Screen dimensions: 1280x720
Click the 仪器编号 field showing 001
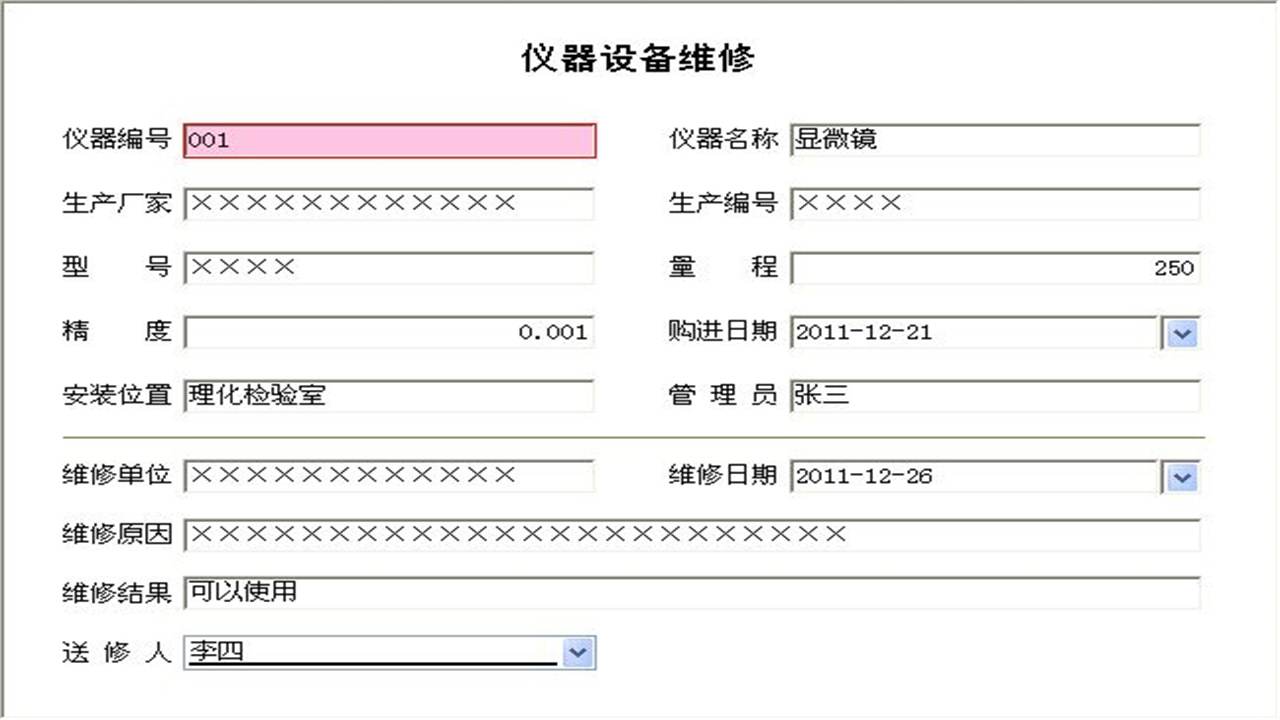click(389, 141)
